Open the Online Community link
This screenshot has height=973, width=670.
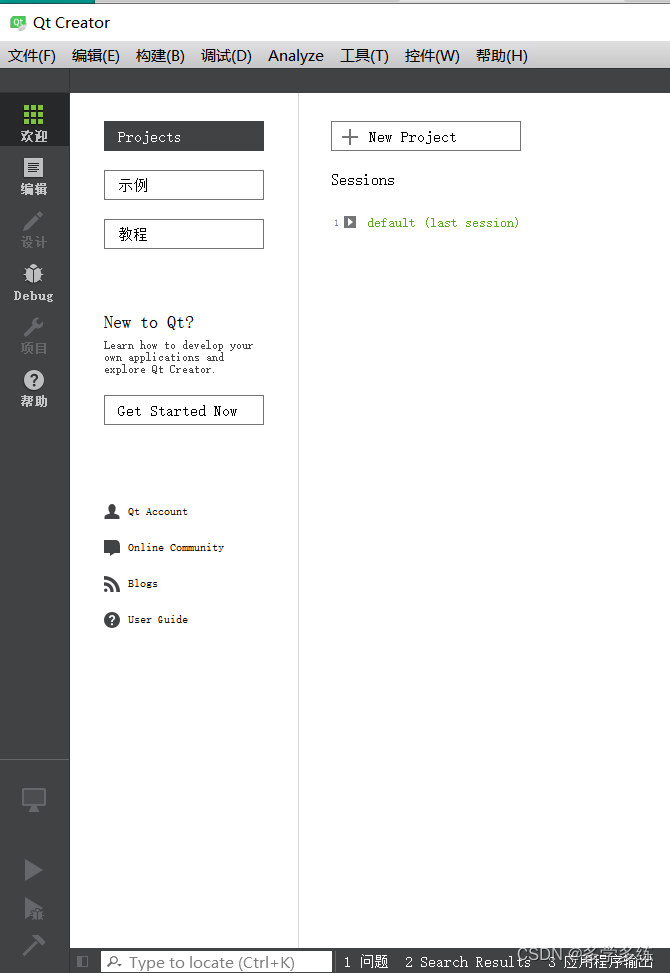176,547
